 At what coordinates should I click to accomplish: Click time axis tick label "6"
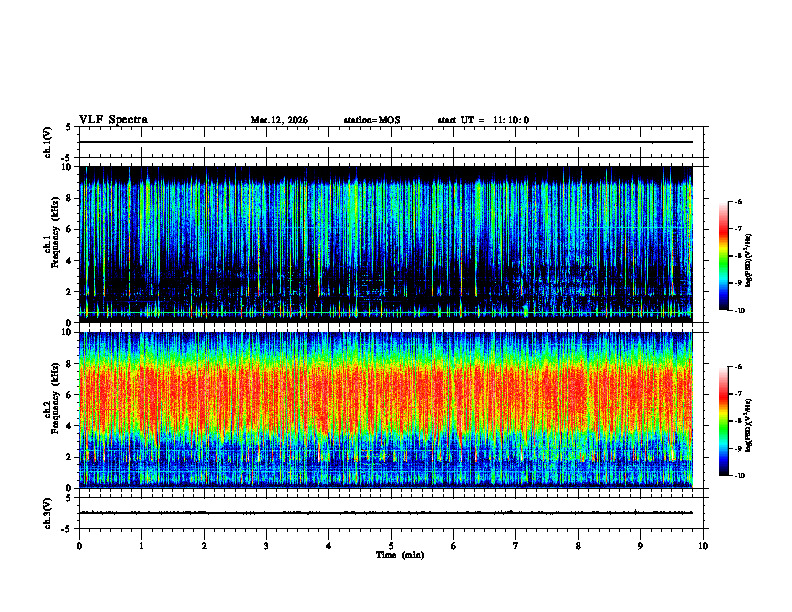coord(453,546)
